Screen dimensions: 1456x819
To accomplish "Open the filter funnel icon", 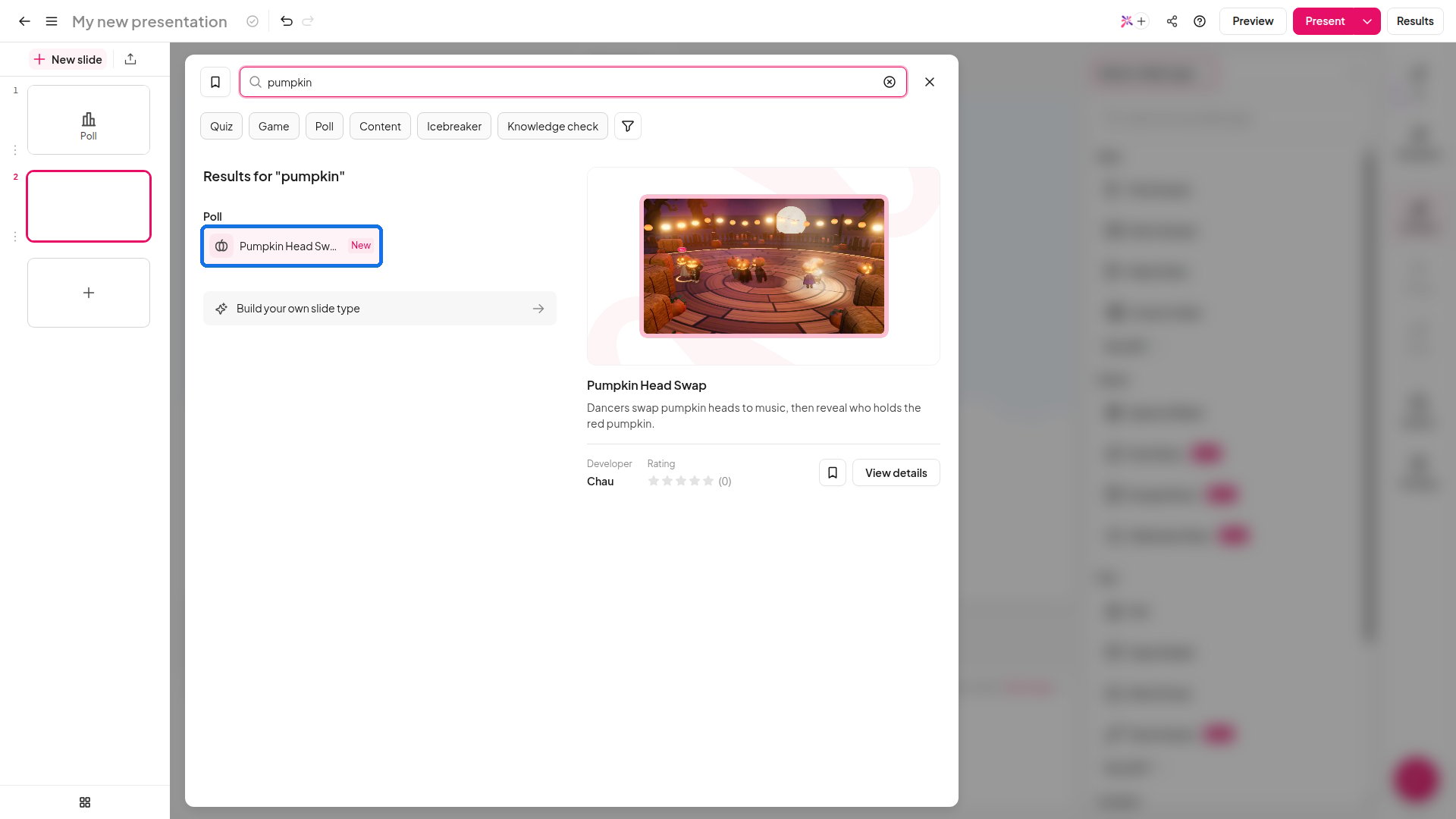I will (628, 127).
